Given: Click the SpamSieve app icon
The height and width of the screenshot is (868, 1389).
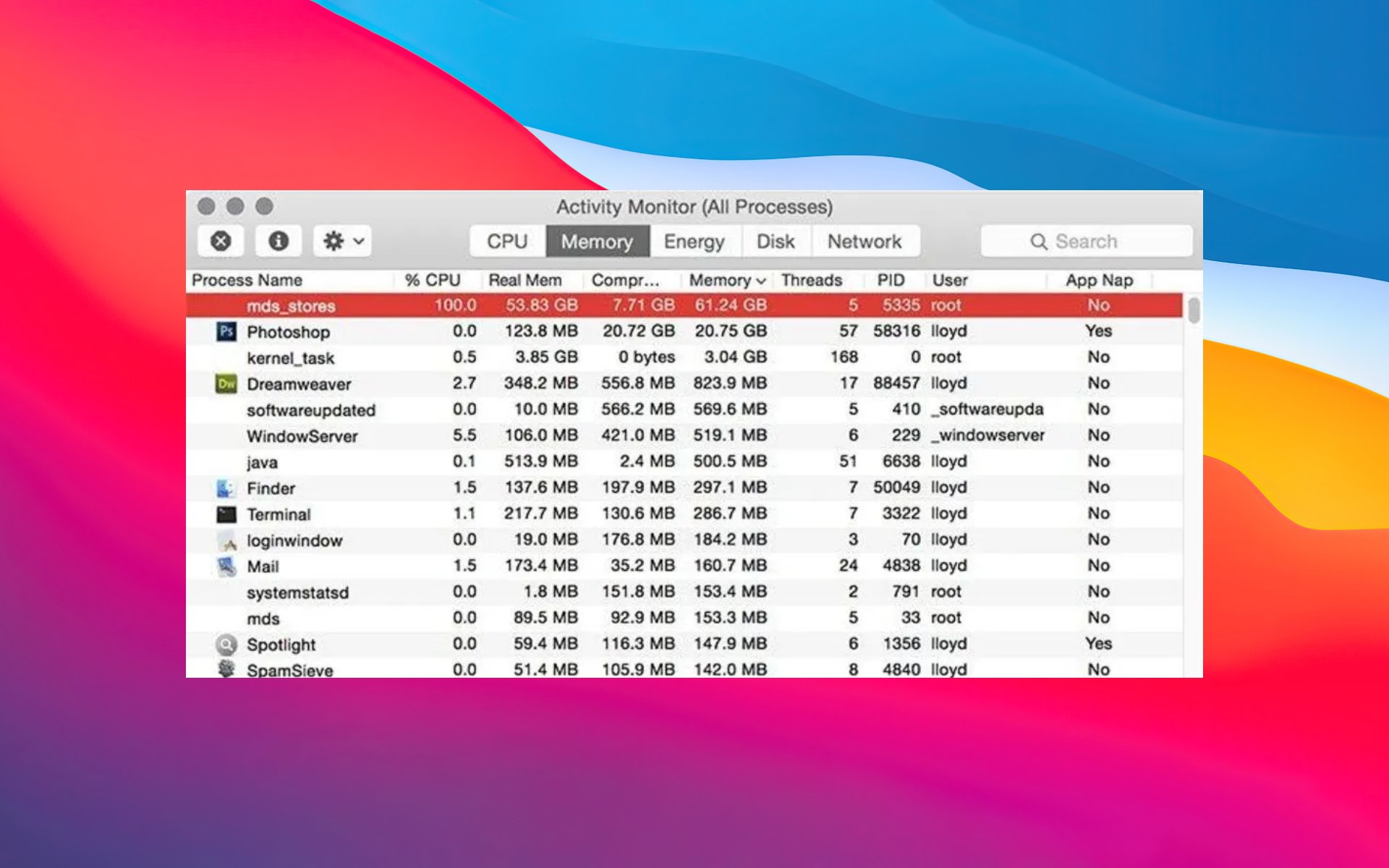Looking at the screenshot, I should (x=226, y=669).
